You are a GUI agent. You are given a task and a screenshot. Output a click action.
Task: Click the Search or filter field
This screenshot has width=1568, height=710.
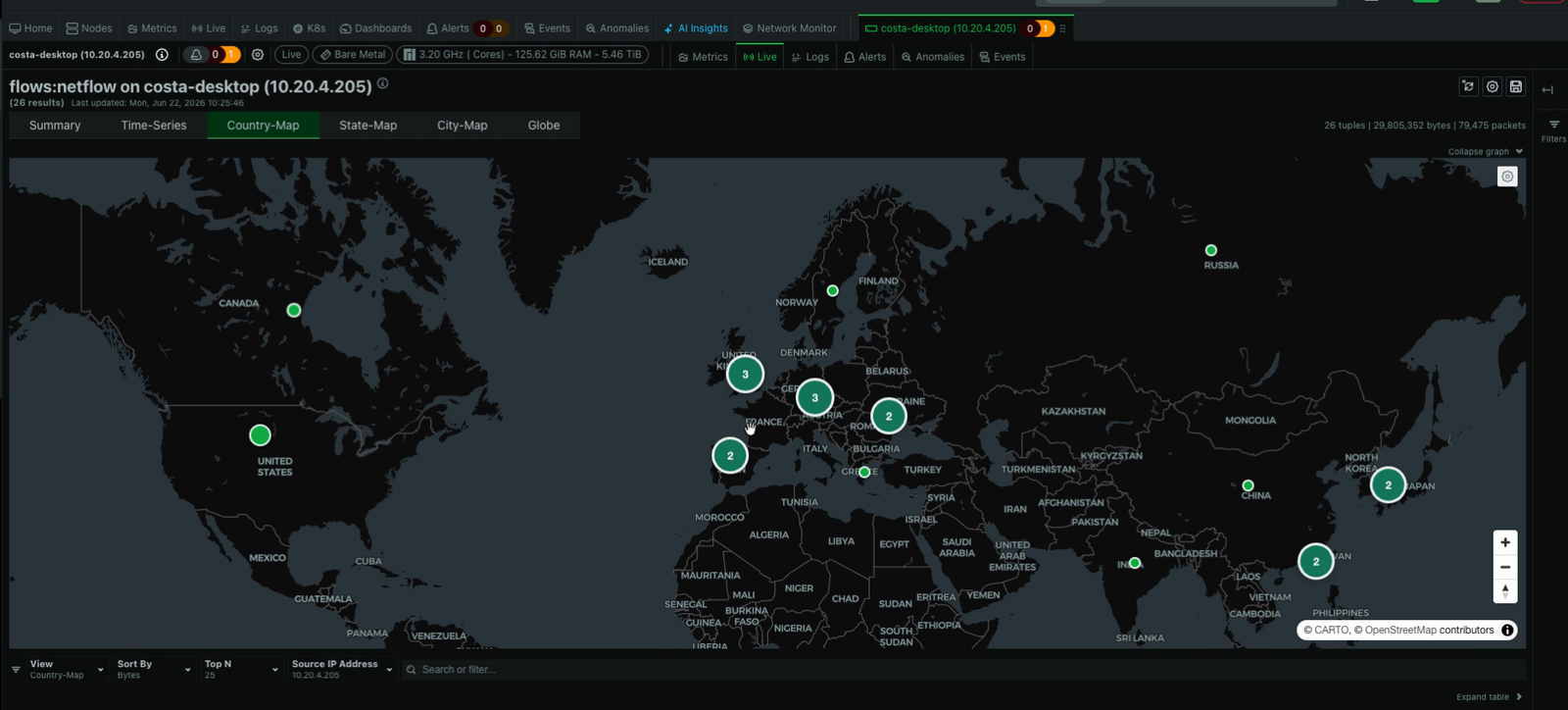tap(964, 670)
